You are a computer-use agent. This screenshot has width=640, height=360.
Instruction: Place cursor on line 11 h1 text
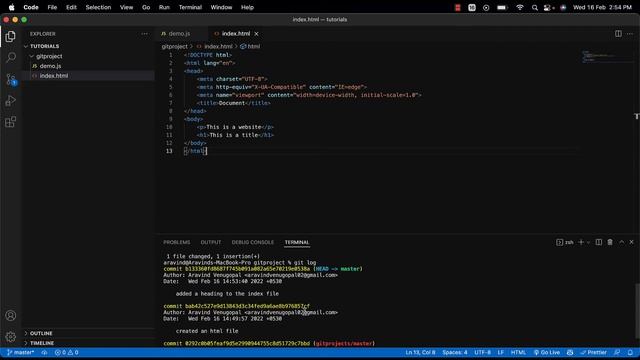pos(233,135)
